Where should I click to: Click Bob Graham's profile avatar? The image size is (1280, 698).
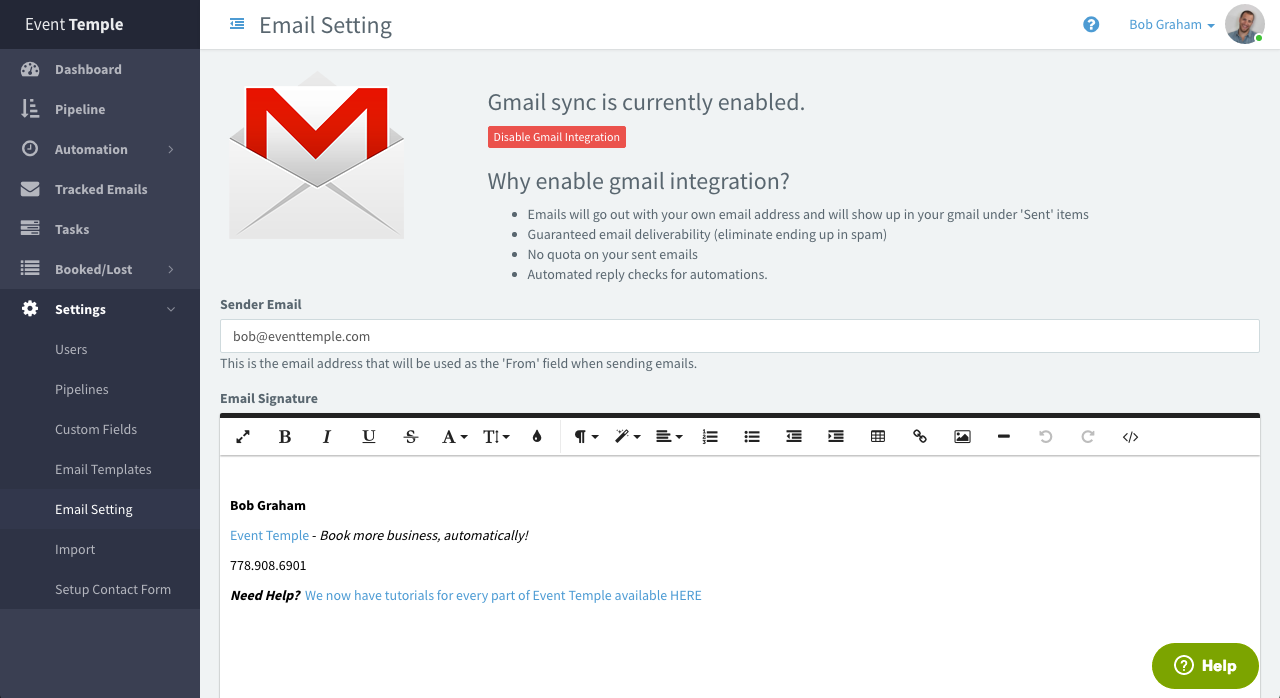click(x=1245, y=24)
